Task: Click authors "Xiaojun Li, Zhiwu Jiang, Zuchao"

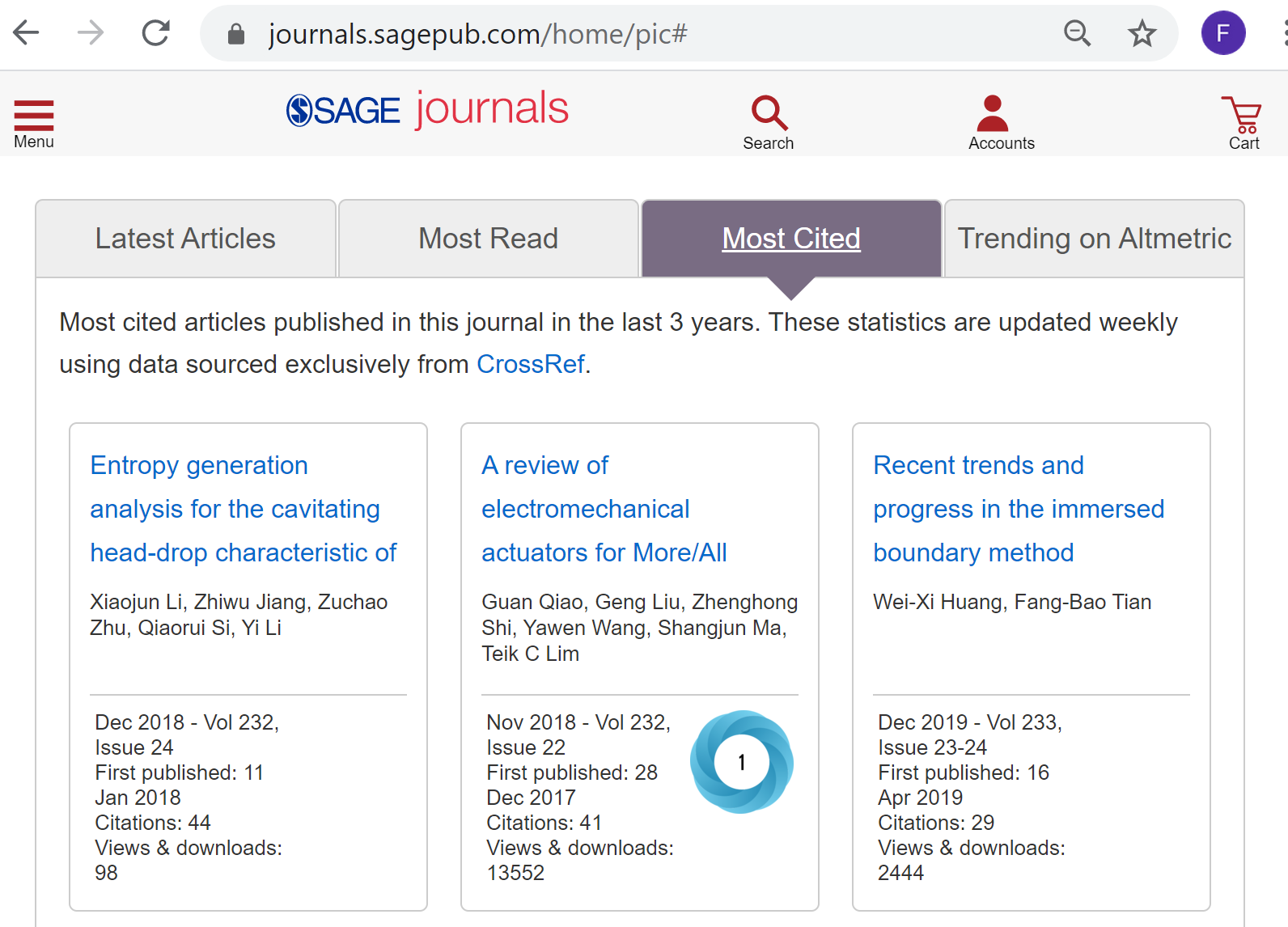Action: pos(239,602)
